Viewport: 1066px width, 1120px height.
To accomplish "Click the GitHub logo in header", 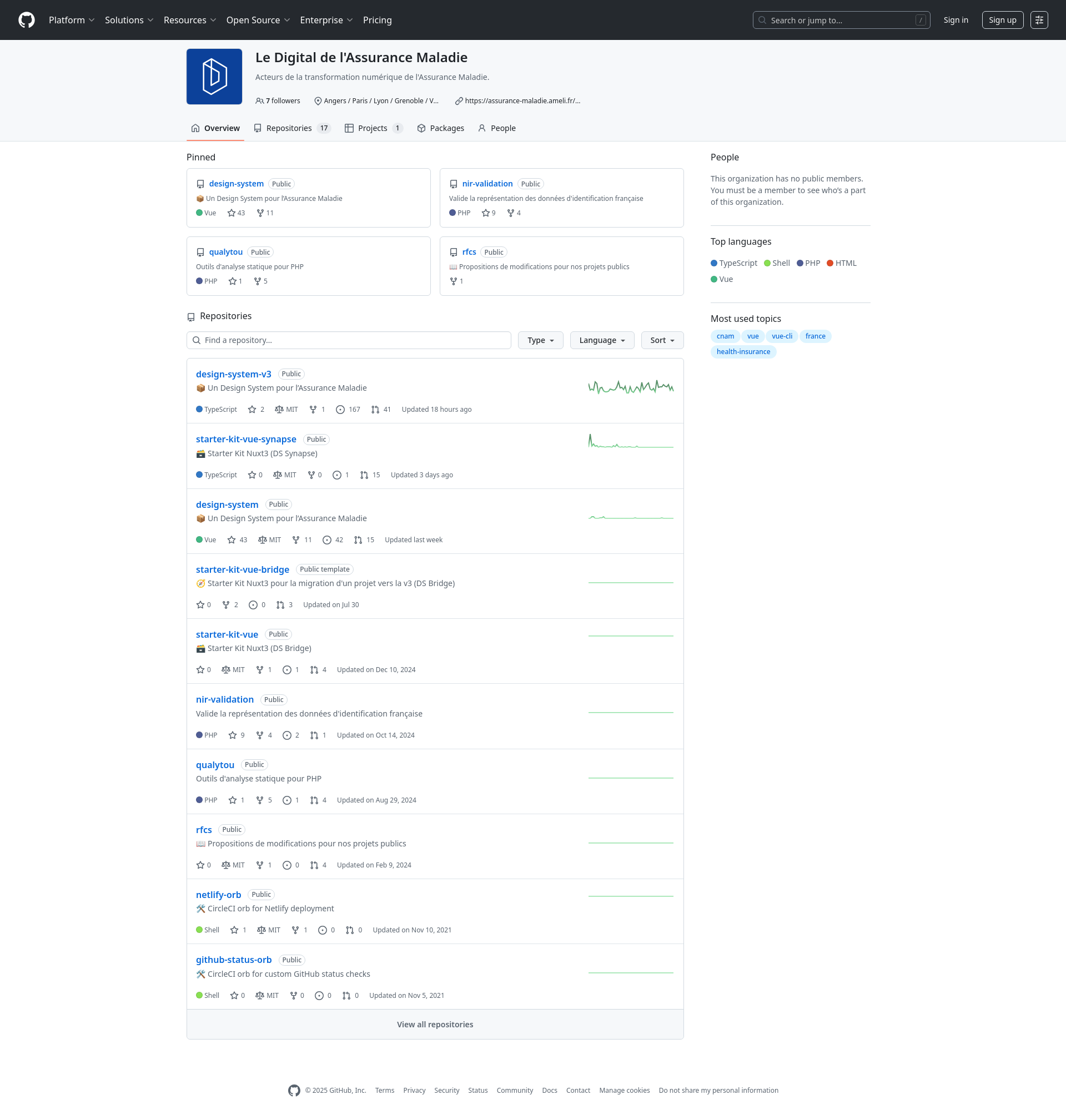I will click(26, 20).
